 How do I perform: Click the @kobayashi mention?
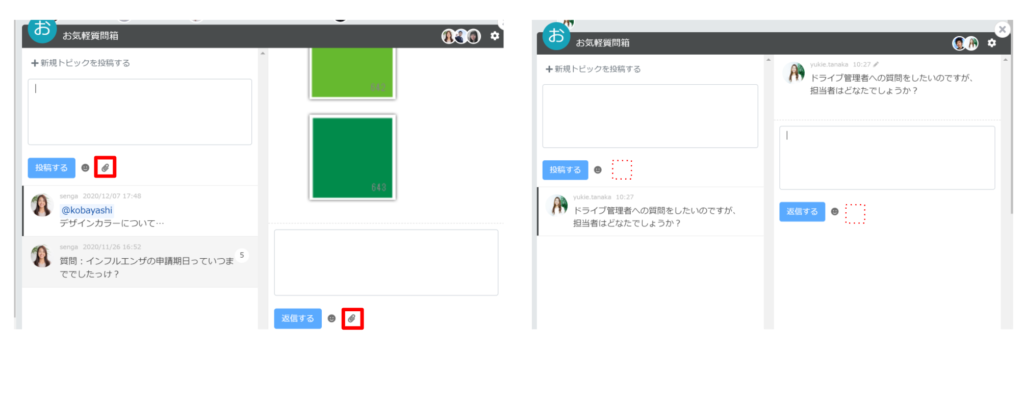click(88, 210)
